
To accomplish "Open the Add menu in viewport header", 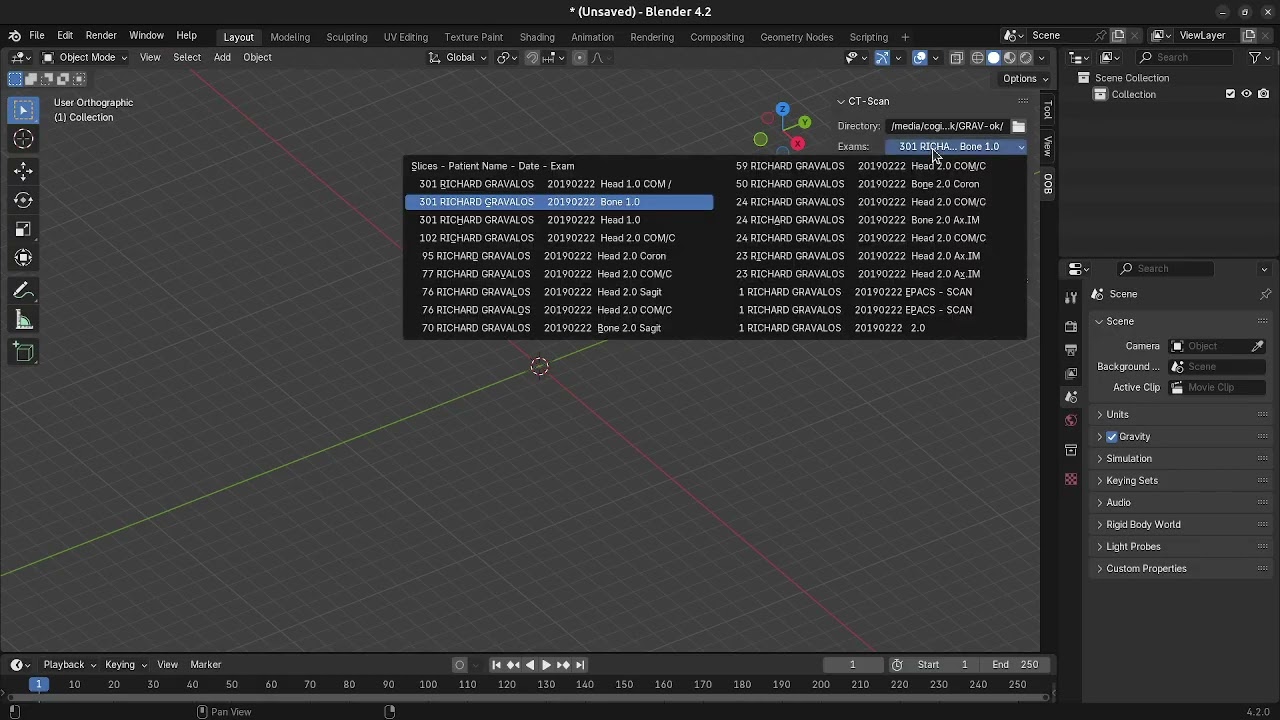I will (x=222, y=57).
